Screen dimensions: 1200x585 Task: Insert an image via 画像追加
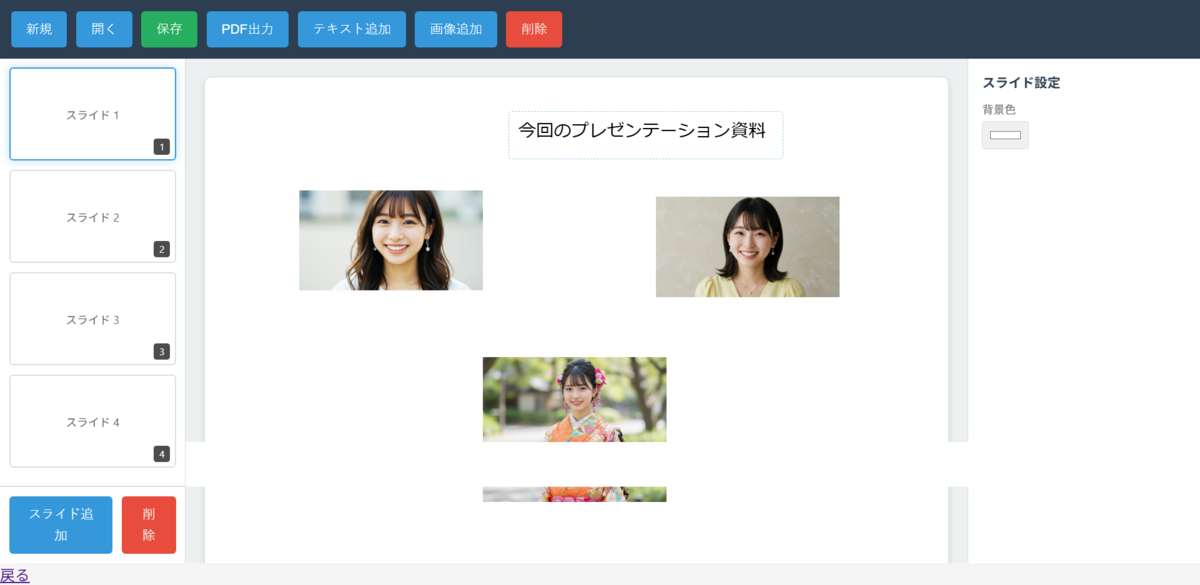point(456,29)
